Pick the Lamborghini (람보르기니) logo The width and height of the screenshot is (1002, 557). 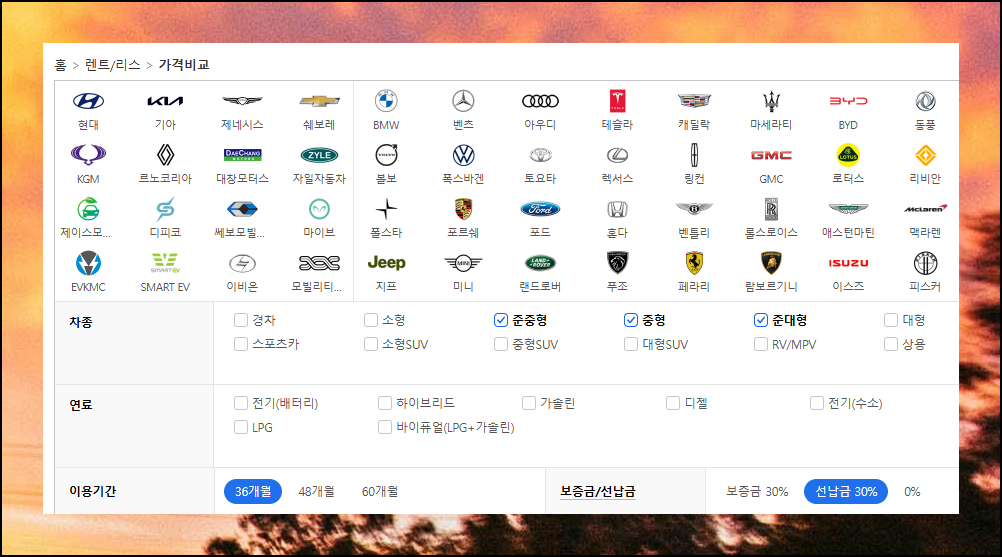click(x=771, y=263)
